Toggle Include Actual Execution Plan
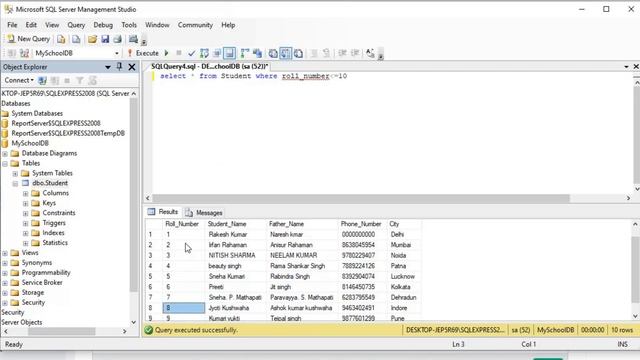Image resolution: width=640 pixels, height=360 pixels. [244, 53]
